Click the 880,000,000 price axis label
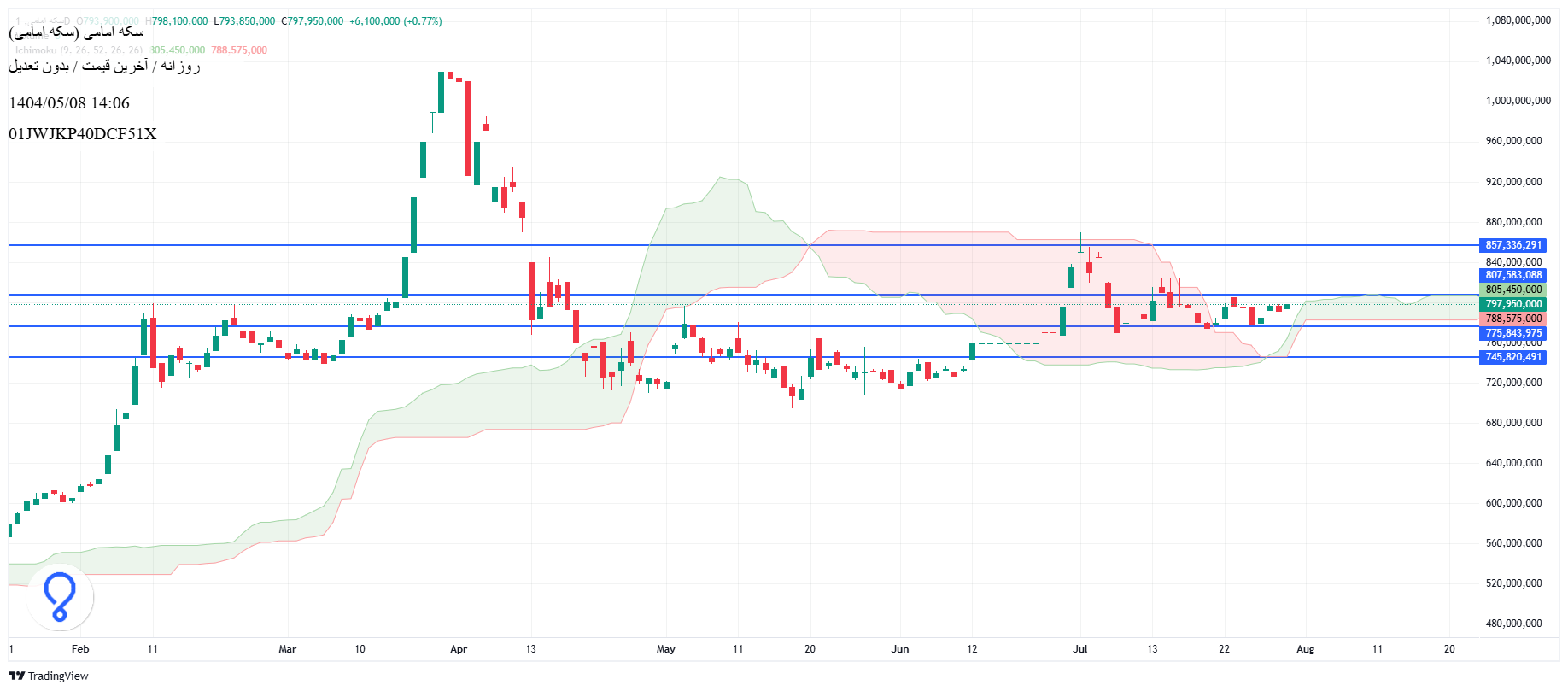This screenshot has height=691, width=1568. 1514,222
